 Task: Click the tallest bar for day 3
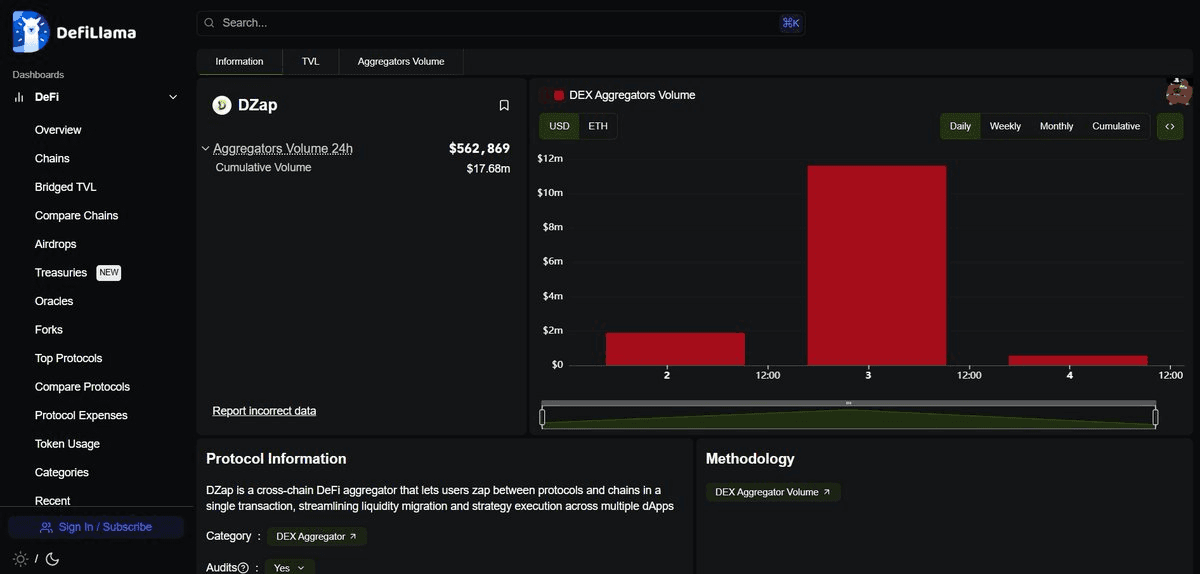pos(876,265)
